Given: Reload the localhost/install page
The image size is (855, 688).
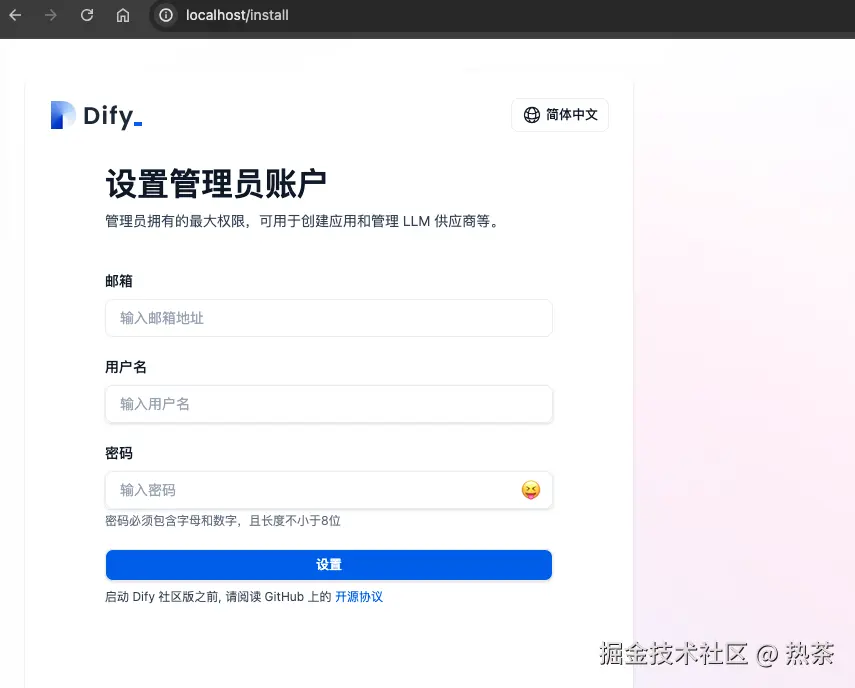Looking at the screenshot, I should (x=87, y=15).
